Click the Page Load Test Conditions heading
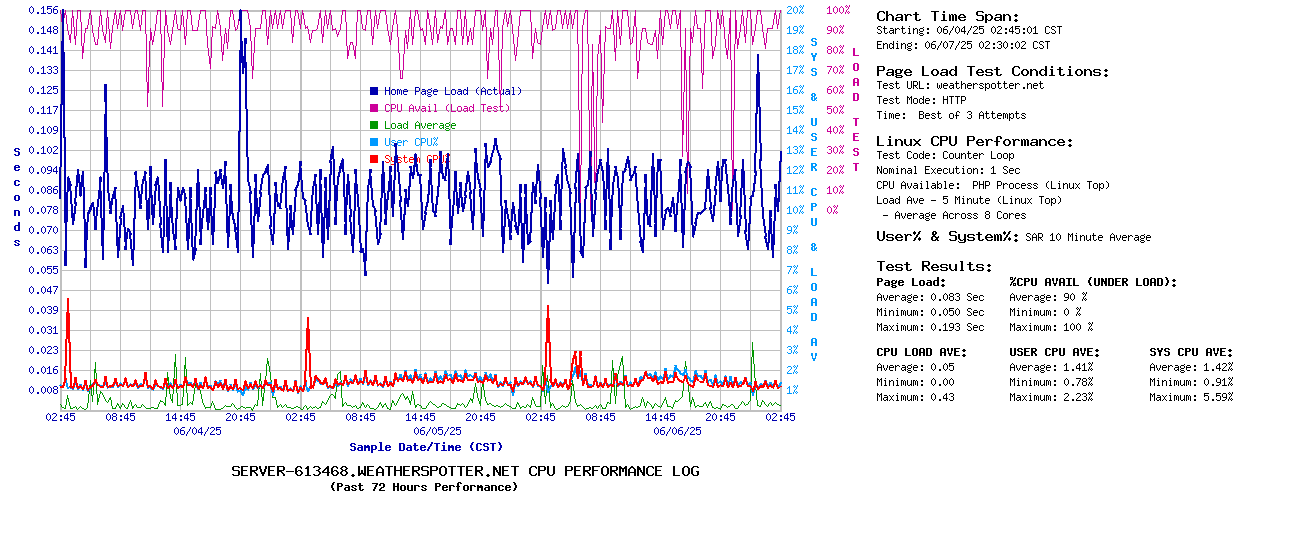Image resolution: width=1300 pixels, height=550 pixels. click(x=992, y=71)
